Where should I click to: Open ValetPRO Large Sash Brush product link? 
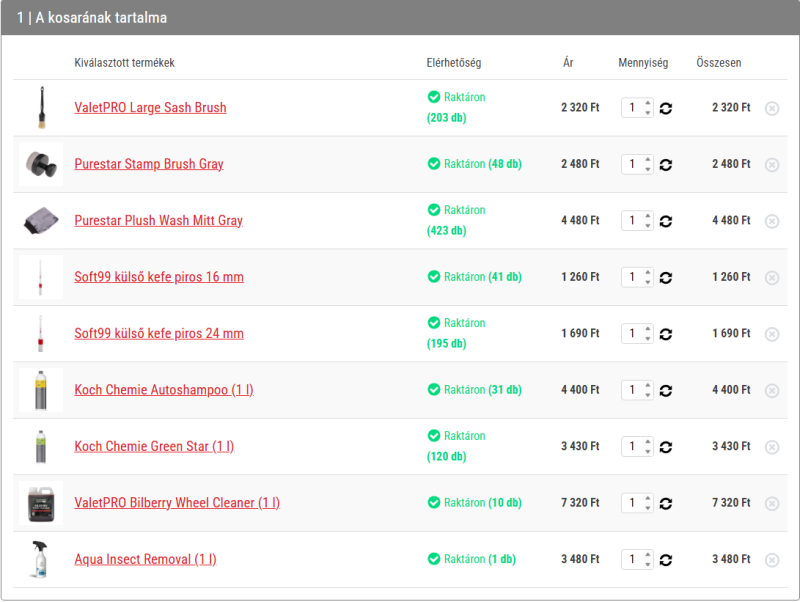(x=151, y=108)
